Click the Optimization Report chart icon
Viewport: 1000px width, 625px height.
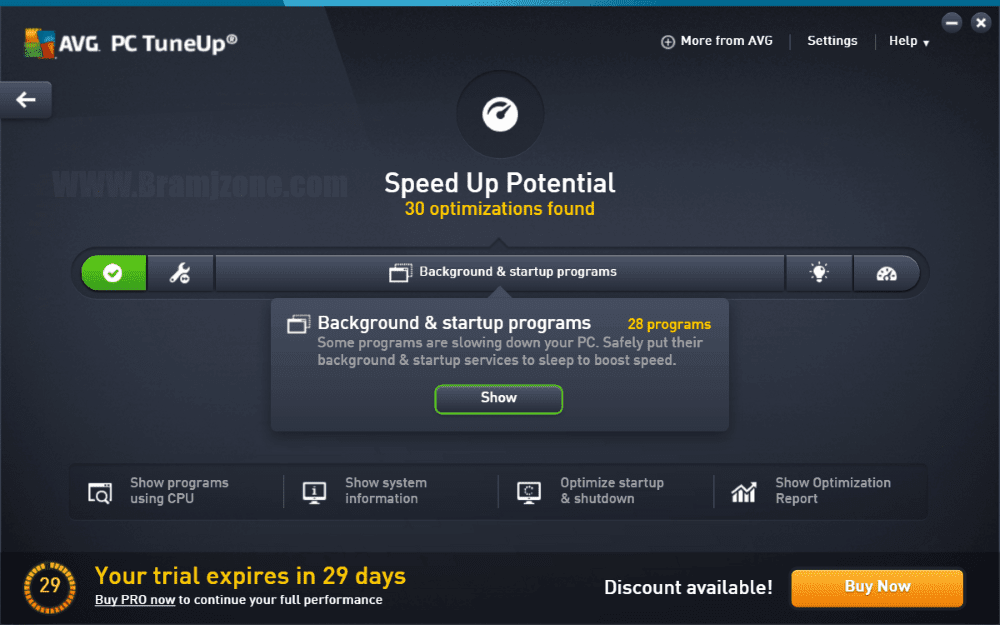pos(744,492)
